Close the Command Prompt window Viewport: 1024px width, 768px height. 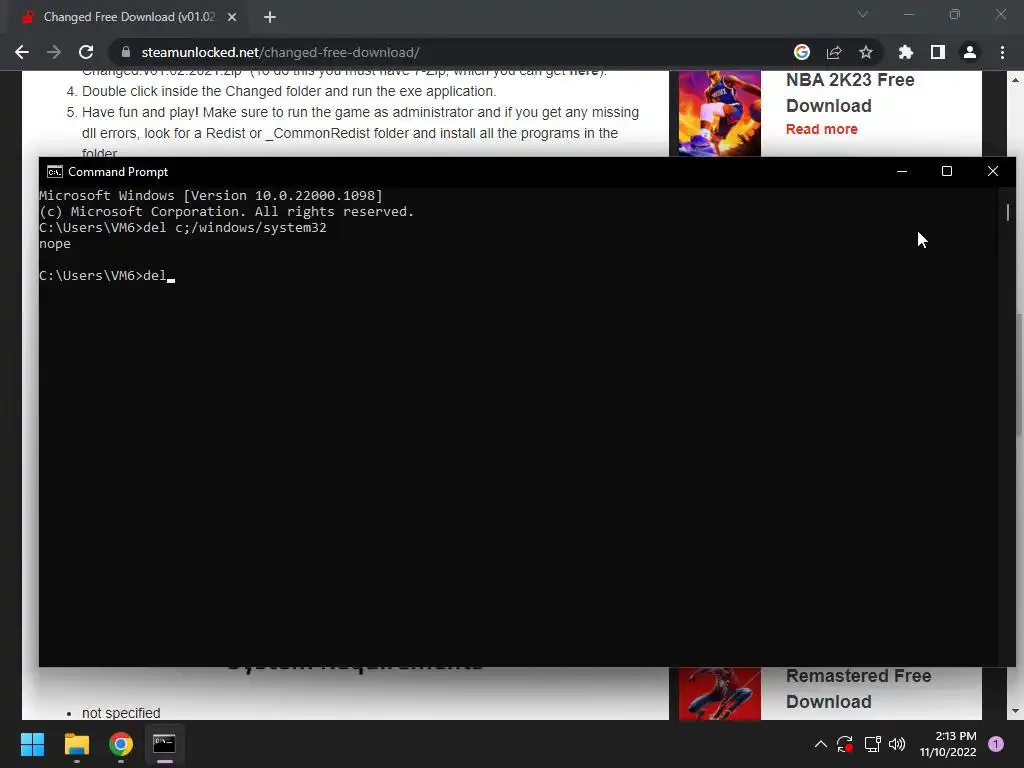click(x=993, y=171)
